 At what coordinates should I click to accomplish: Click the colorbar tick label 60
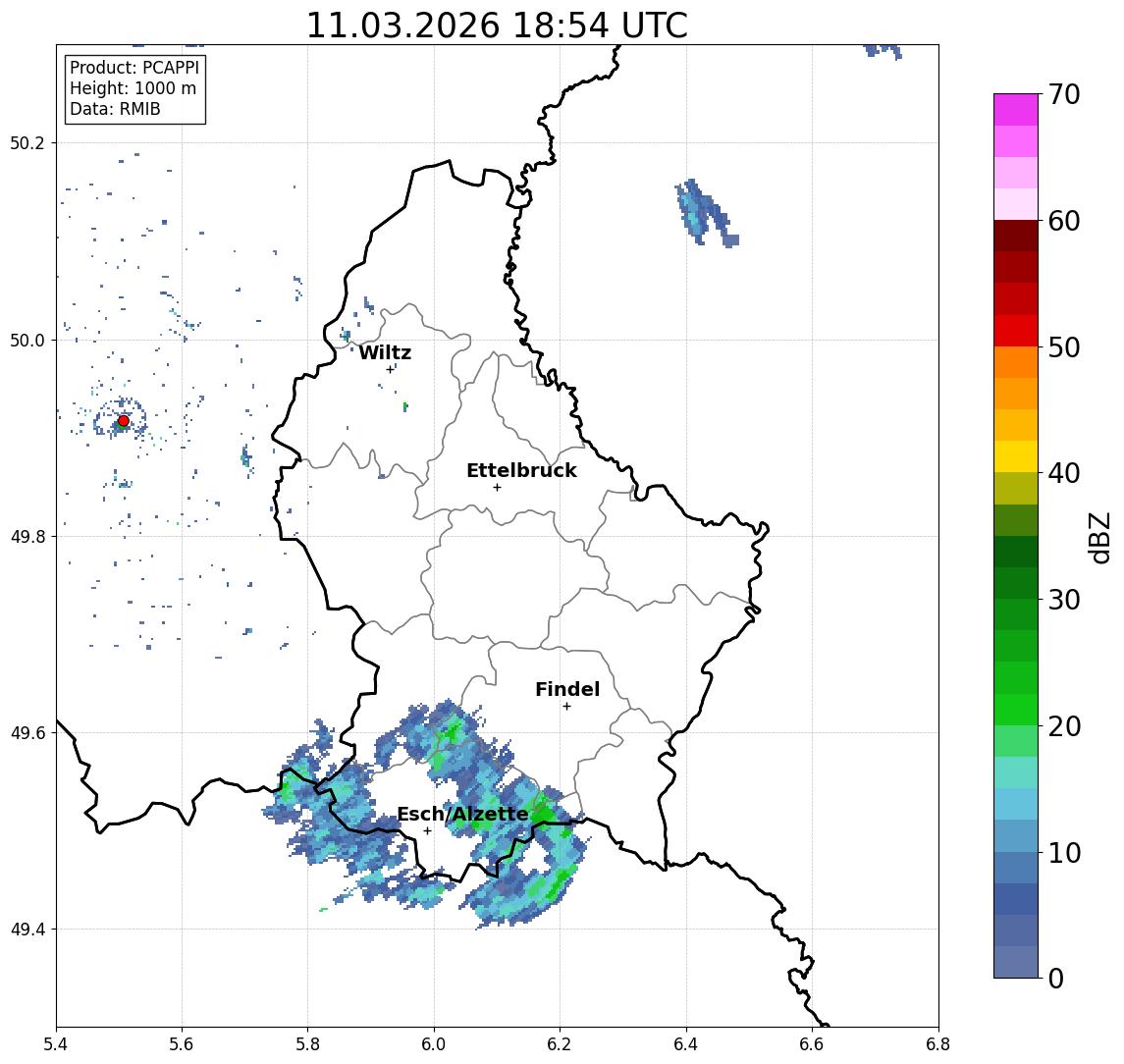1063,222
